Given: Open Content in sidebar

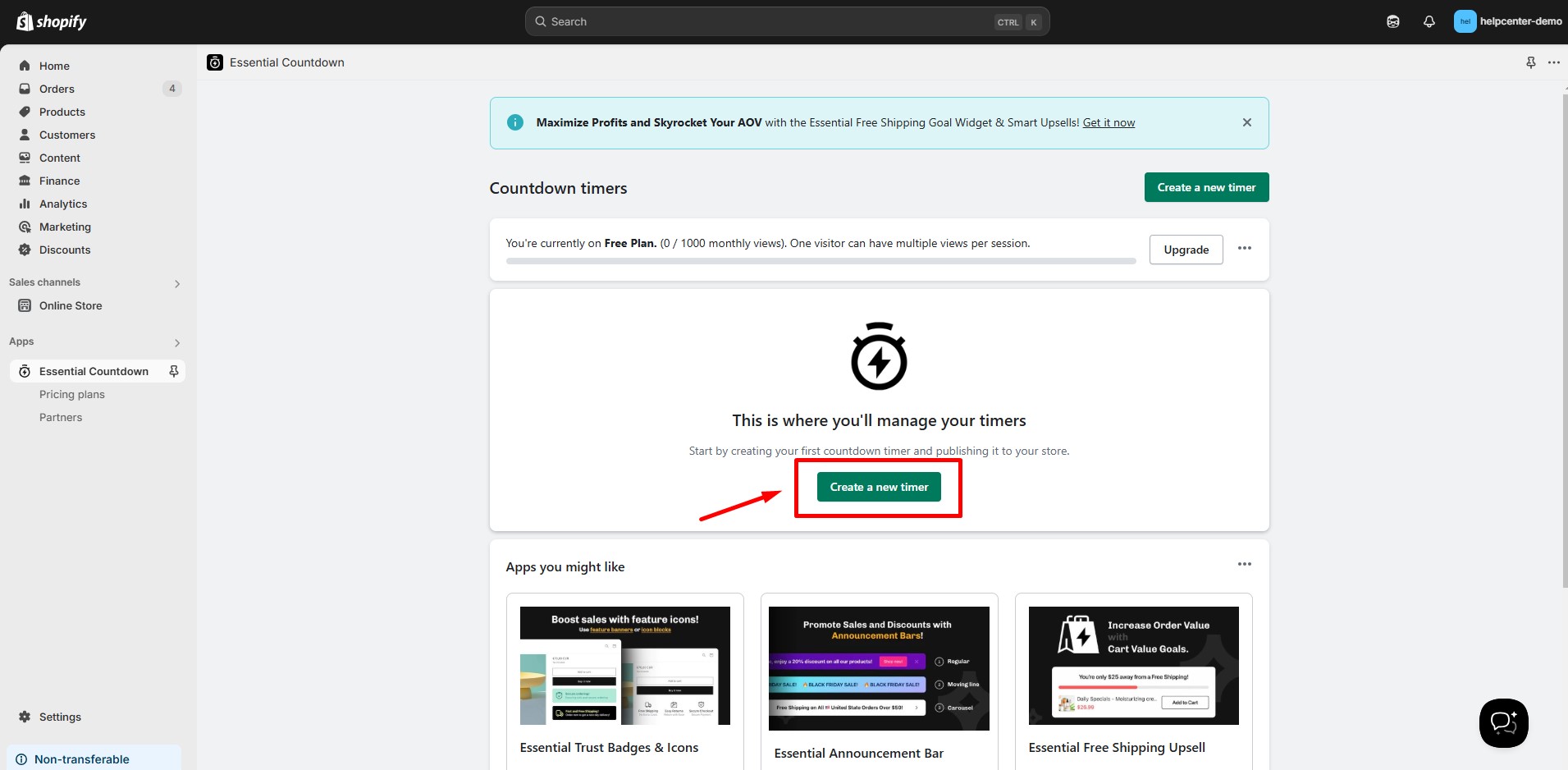Looking at the screenshot, I should coord(60,158).
